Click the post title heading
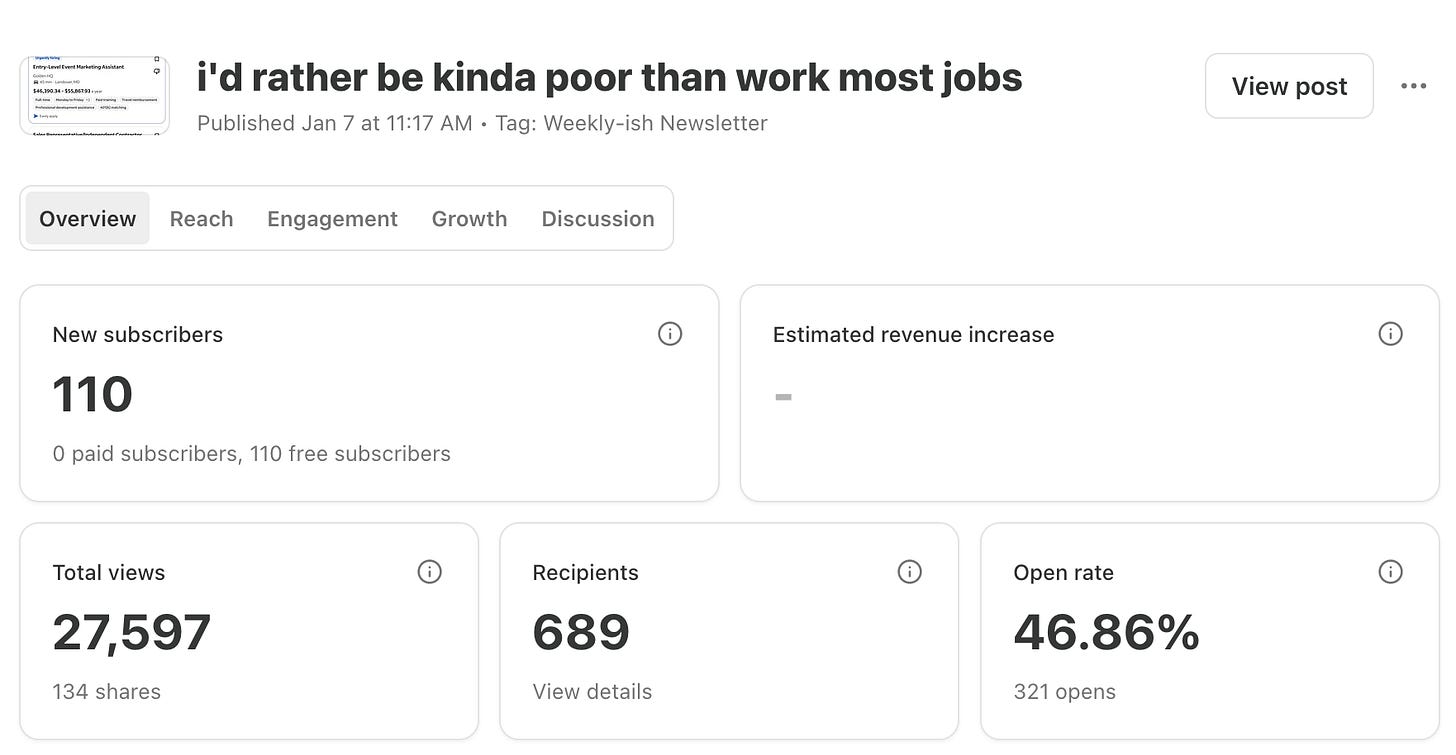The height and width of the screenshot is (755, 1456). 610,77
